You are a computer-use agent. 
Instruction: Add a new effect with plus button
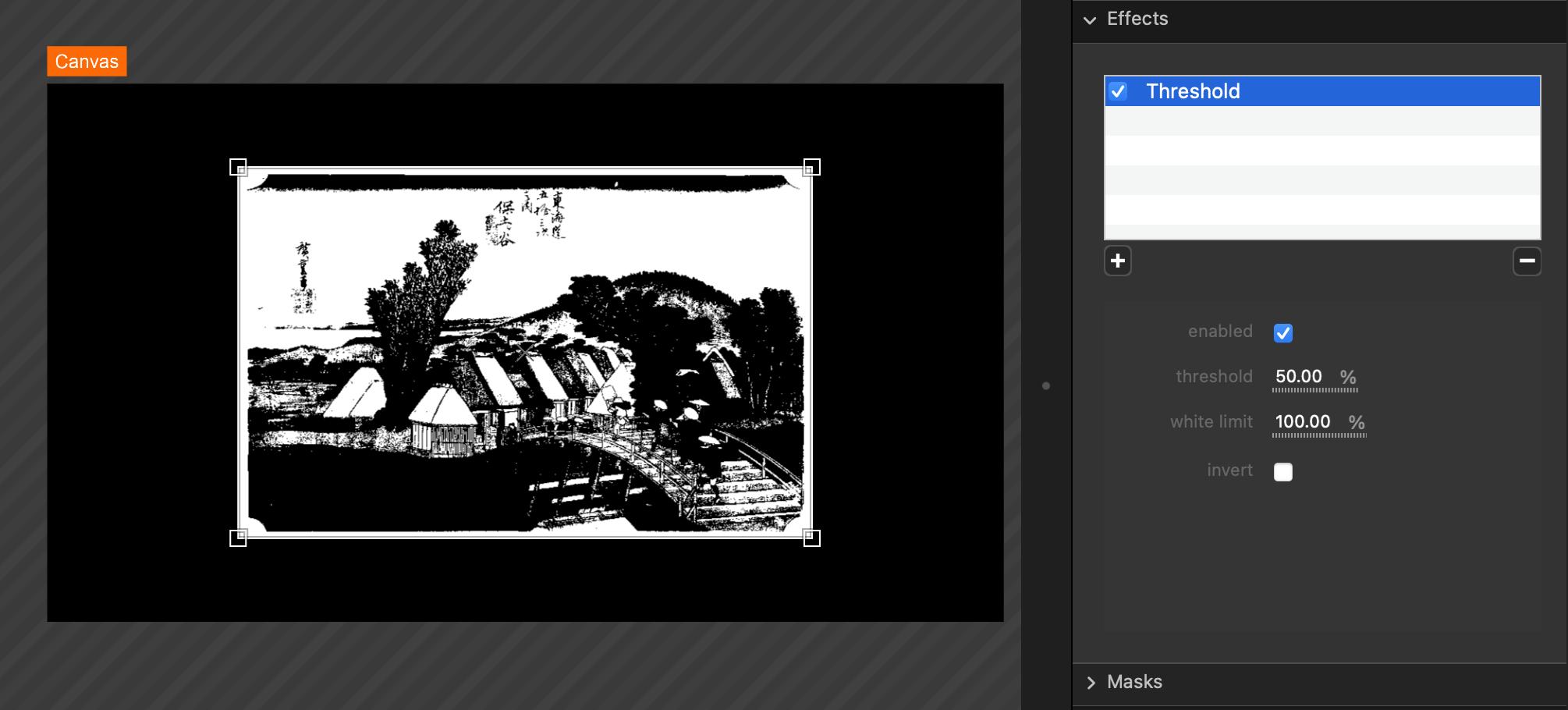[x=1117, y=261]
